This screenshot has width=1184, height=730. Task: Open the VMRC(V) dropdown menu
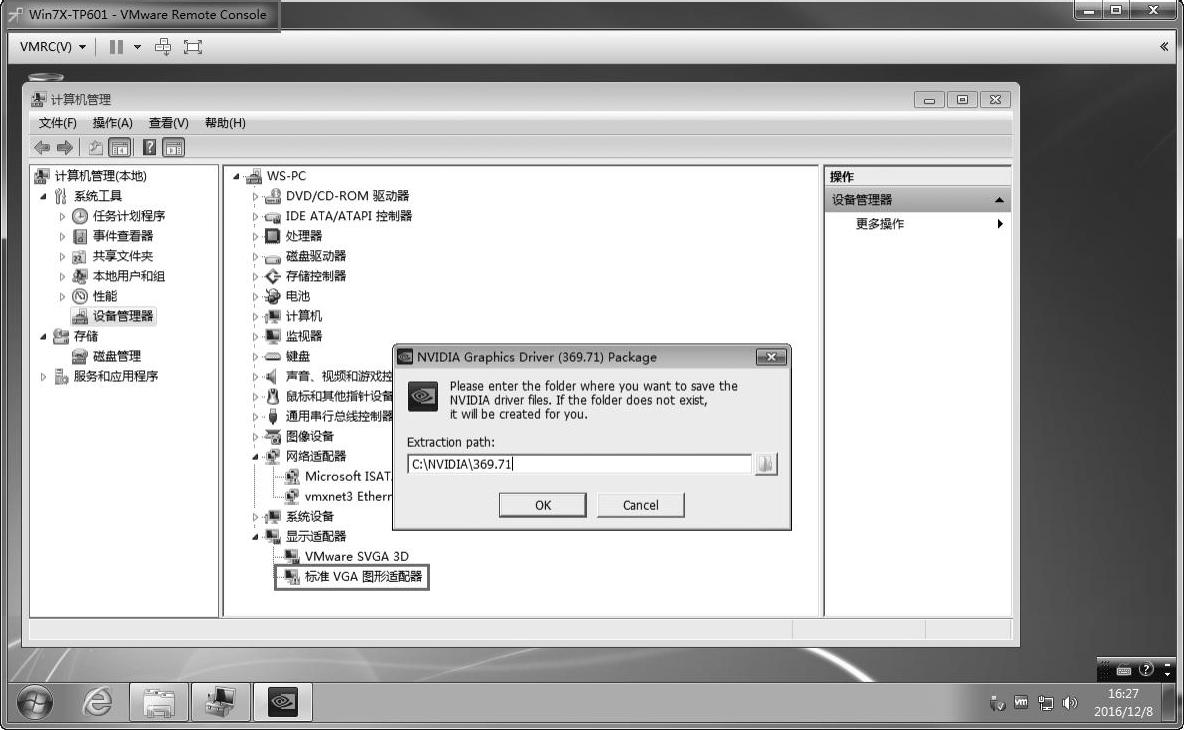click(x=53, y=47)
